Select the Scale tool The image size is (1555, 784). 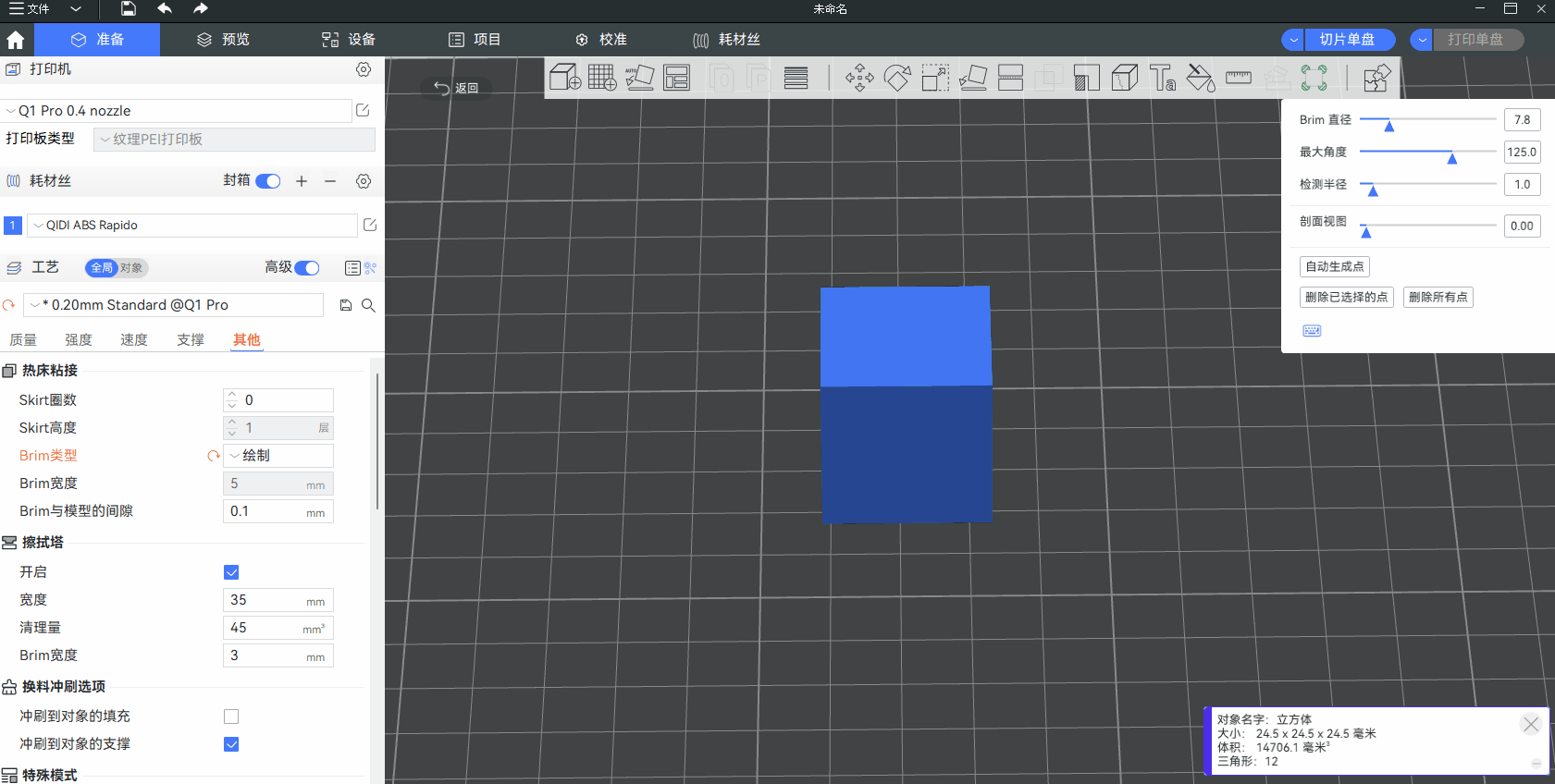935,78
